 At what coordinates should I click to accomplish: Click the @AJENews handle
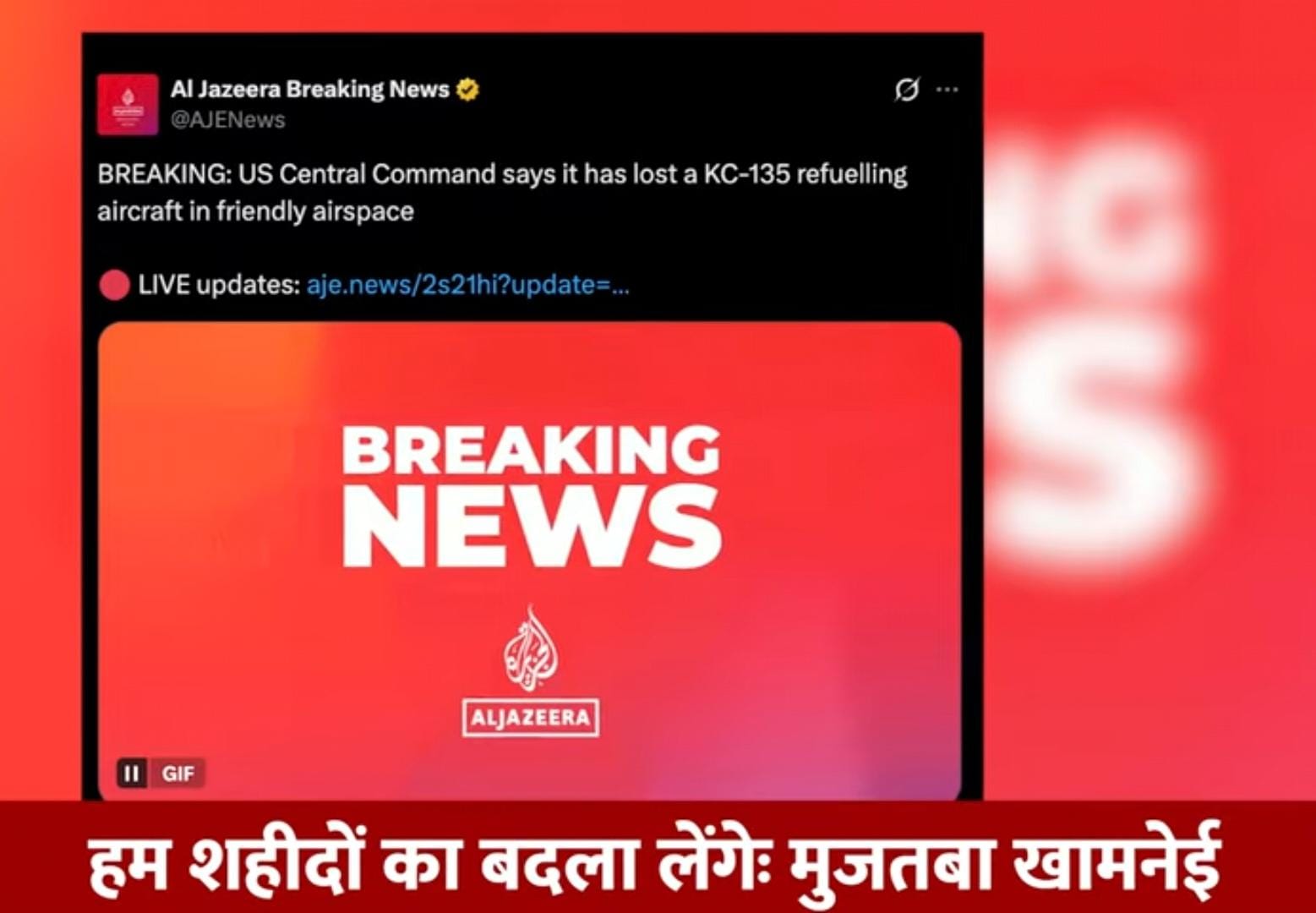click(228, 120)
